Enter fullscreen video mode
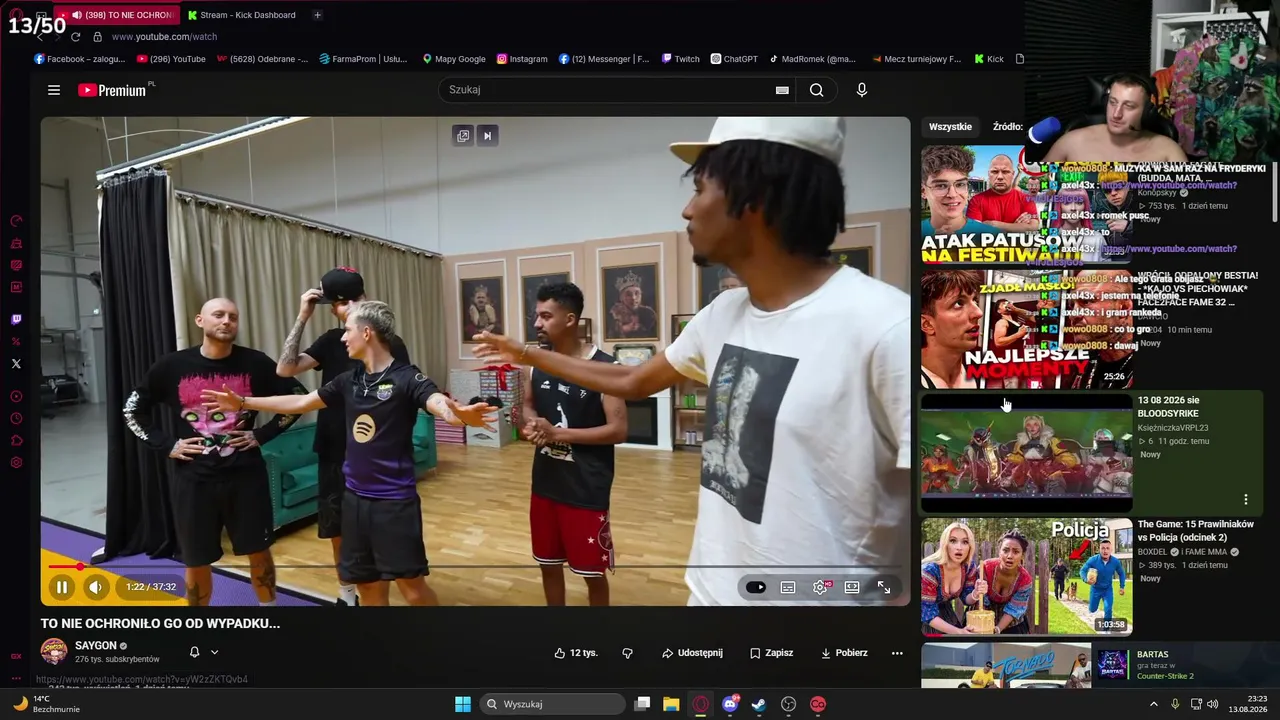The width and height of the screenshot is (1280, 720). [884, 587]
